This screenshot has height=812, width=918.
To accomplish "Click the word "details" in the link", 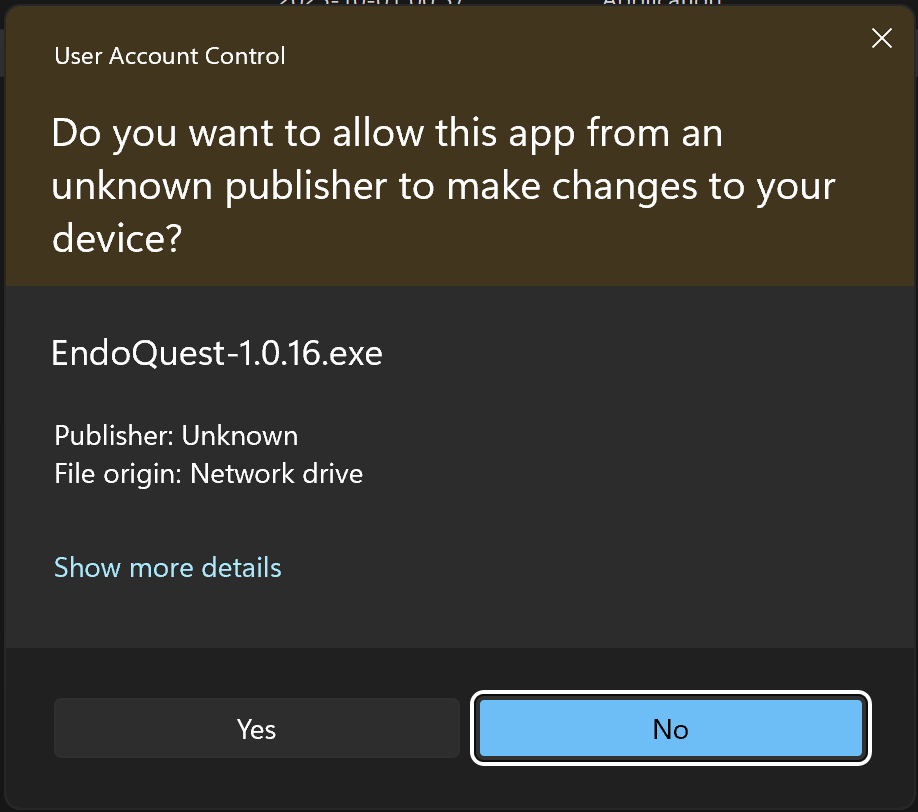I will point(241,568).
